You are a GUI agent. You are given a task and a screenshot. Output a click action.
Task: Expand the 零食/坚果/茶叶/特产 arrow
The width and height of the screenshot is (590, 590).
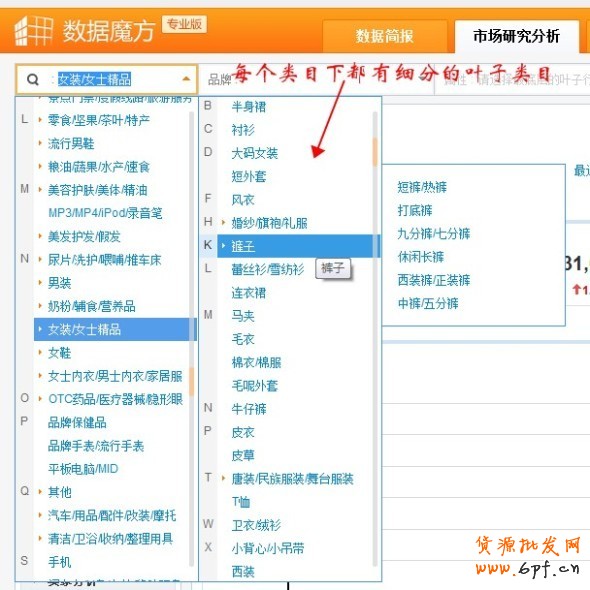click(x=40, y=120)
